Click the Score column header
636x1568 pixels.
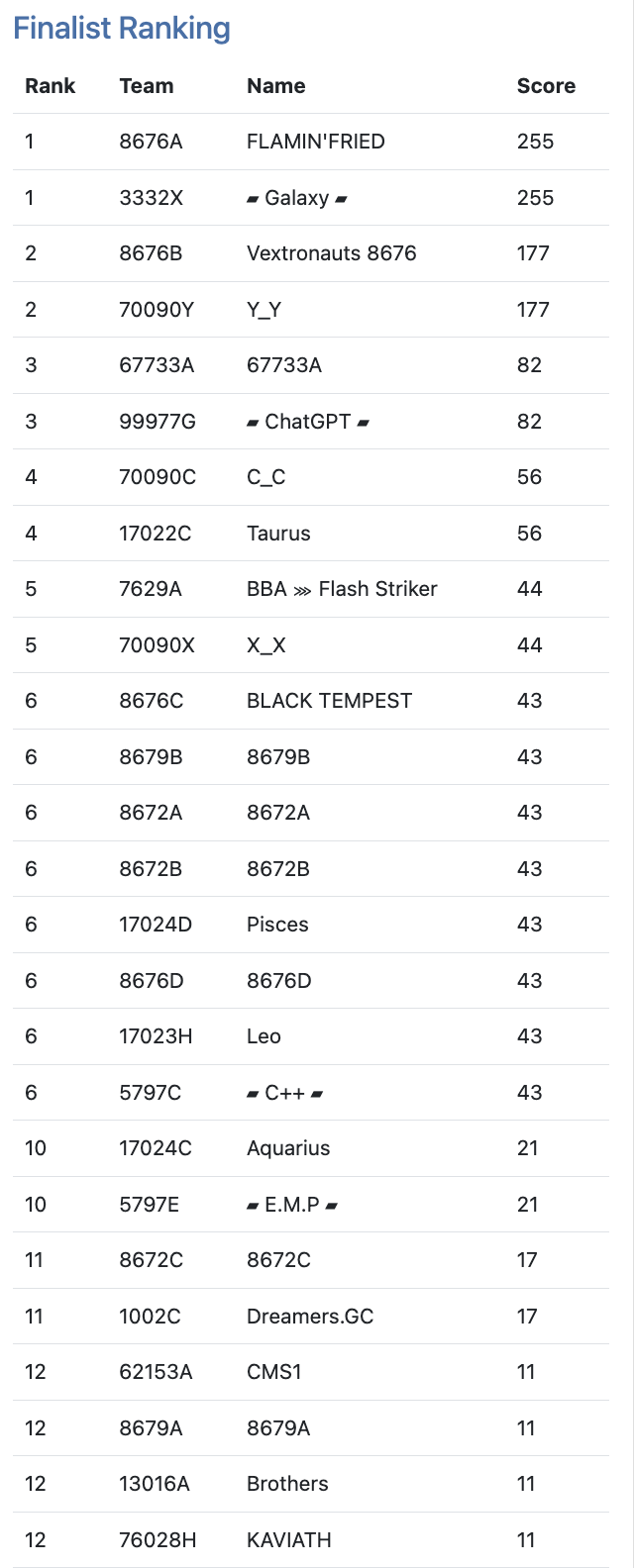(546, 86)
